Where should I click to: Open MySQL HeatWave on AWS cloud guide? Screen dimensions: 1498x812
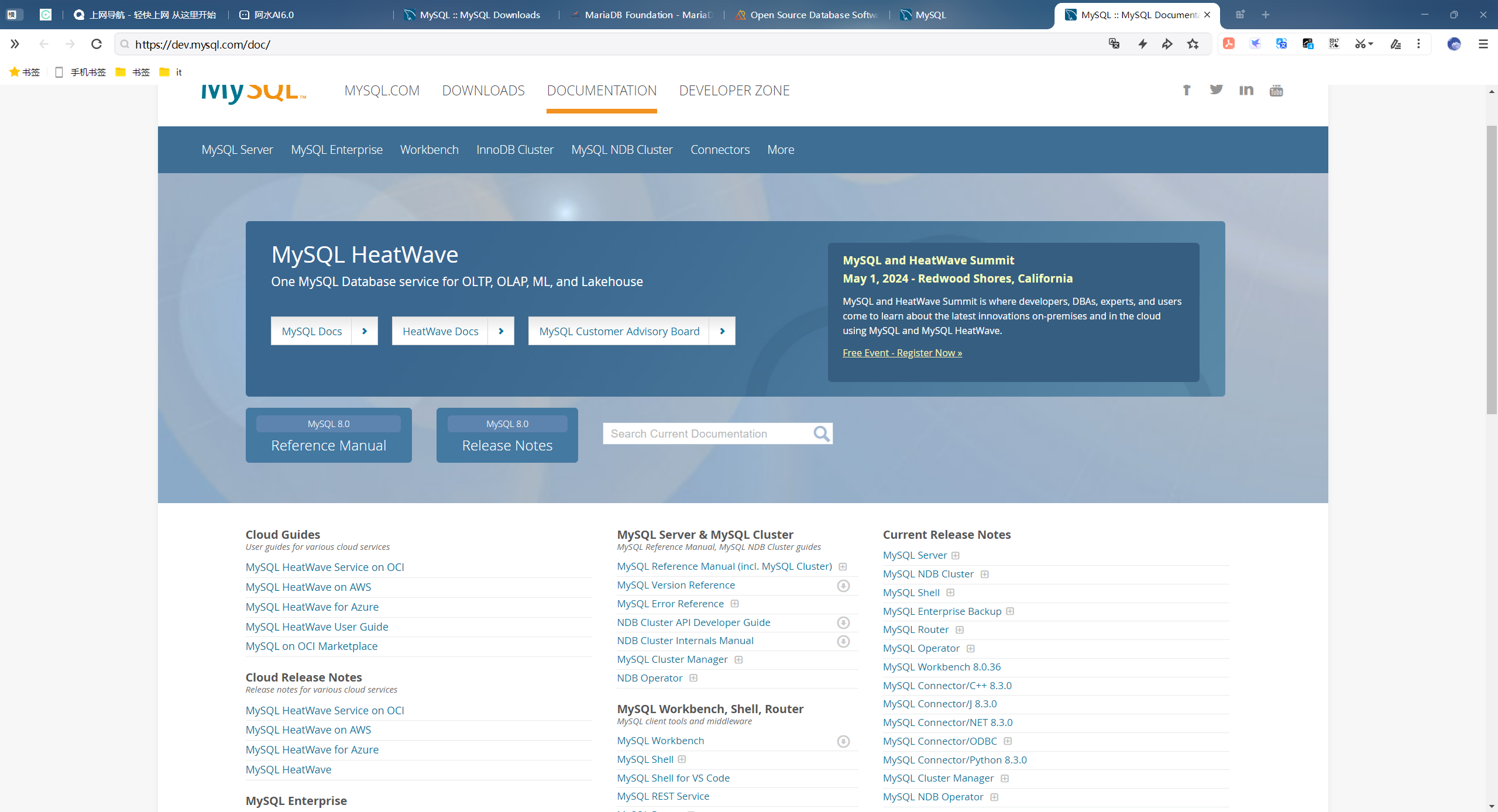308,587
